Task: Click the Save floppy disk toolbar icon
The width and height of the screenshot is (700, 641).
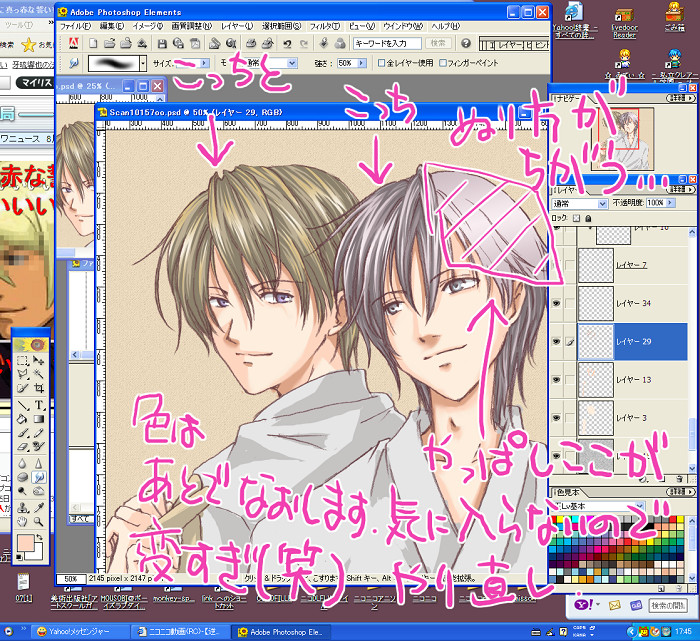Action: coord(162,43)
